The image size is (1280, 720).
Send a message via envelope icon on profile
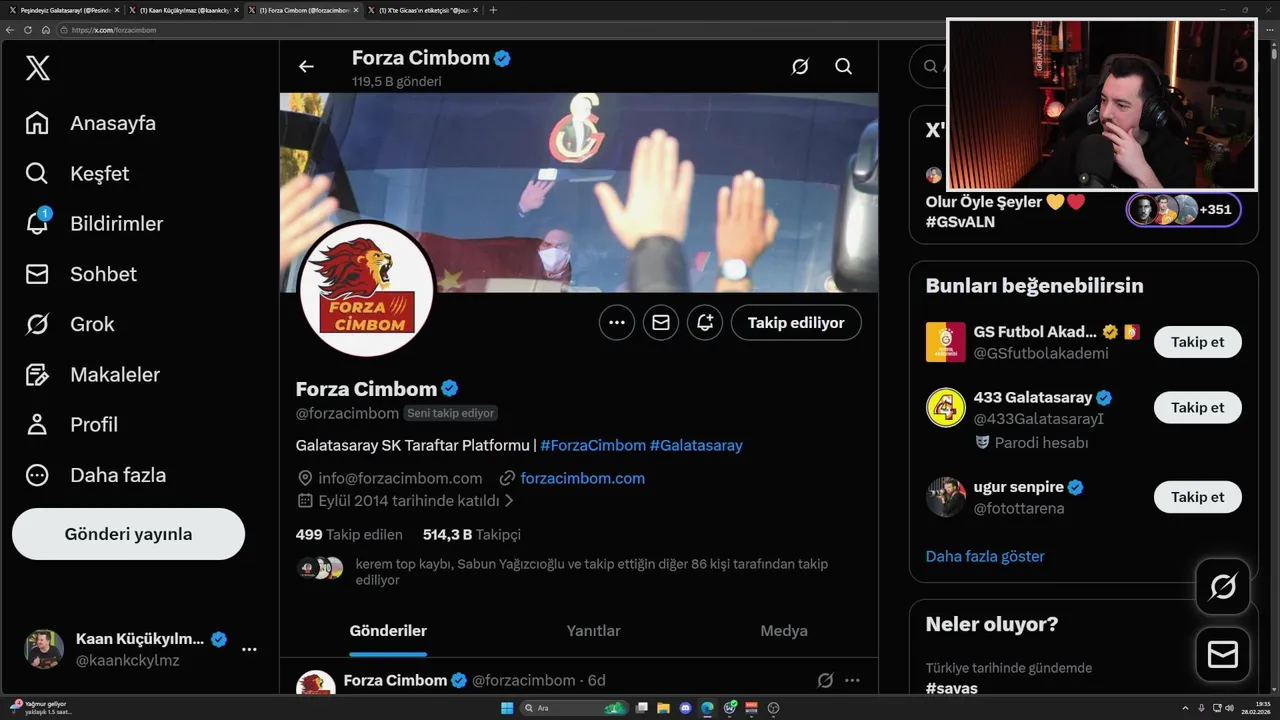tap(661, 322)
